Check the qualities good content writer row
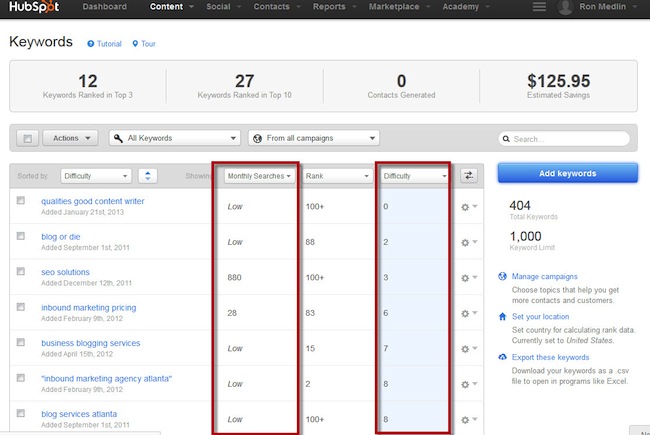This screenshot has width=650, height=435. click(21, 201)
